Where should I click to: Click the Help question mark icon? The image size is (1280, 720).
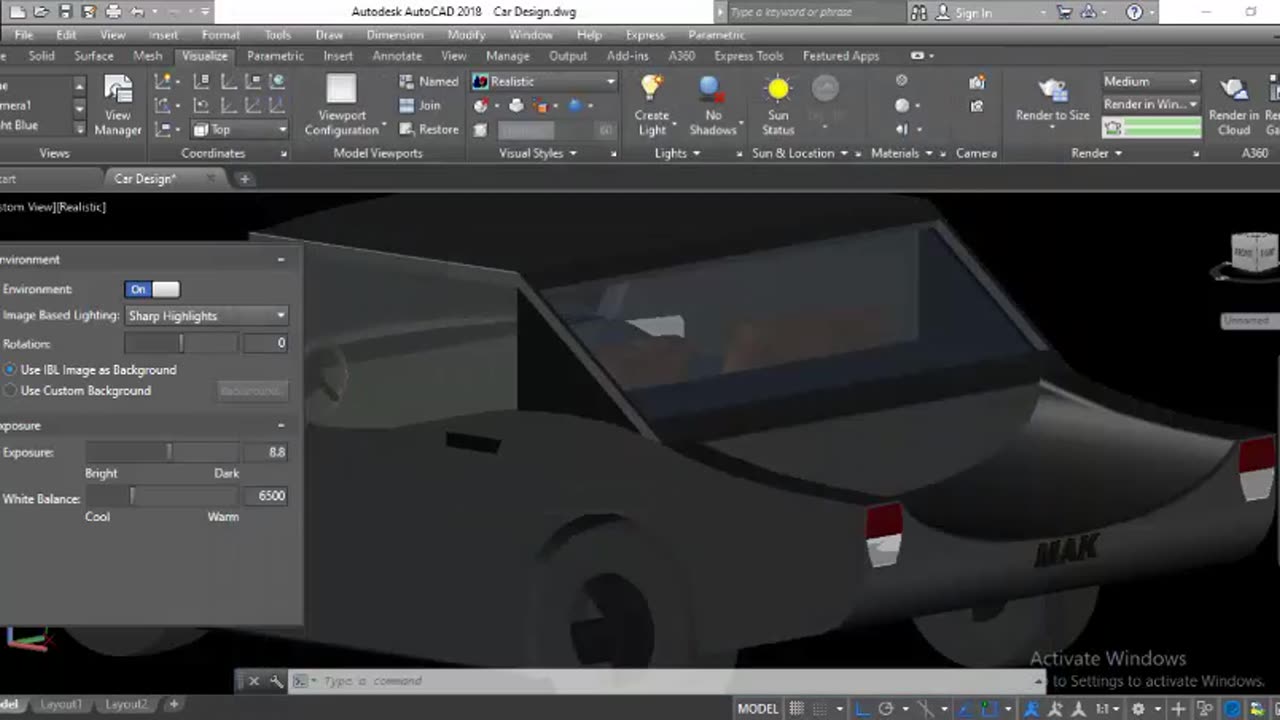point(1134,12)
